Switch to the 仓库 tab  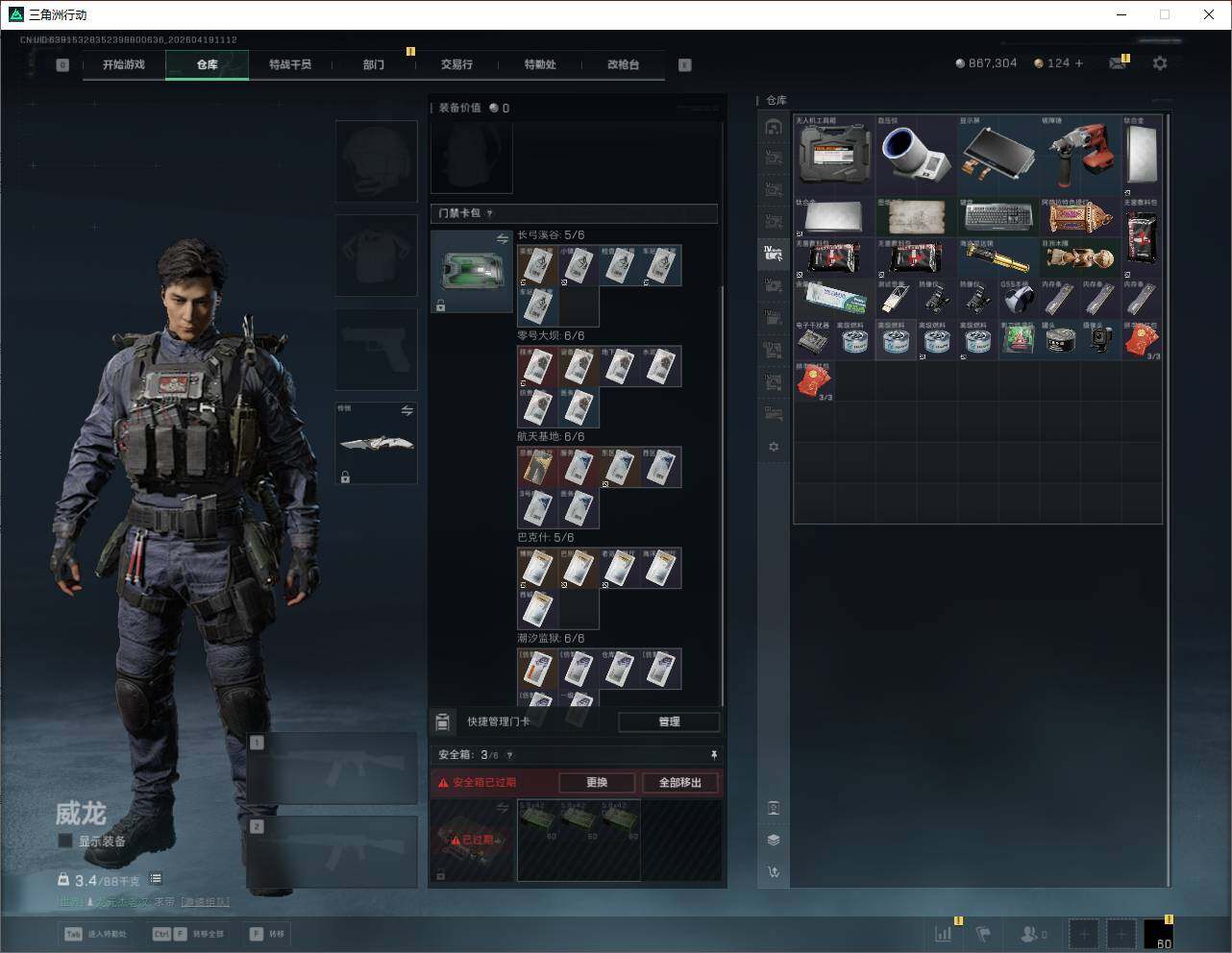tap(208, 64)
